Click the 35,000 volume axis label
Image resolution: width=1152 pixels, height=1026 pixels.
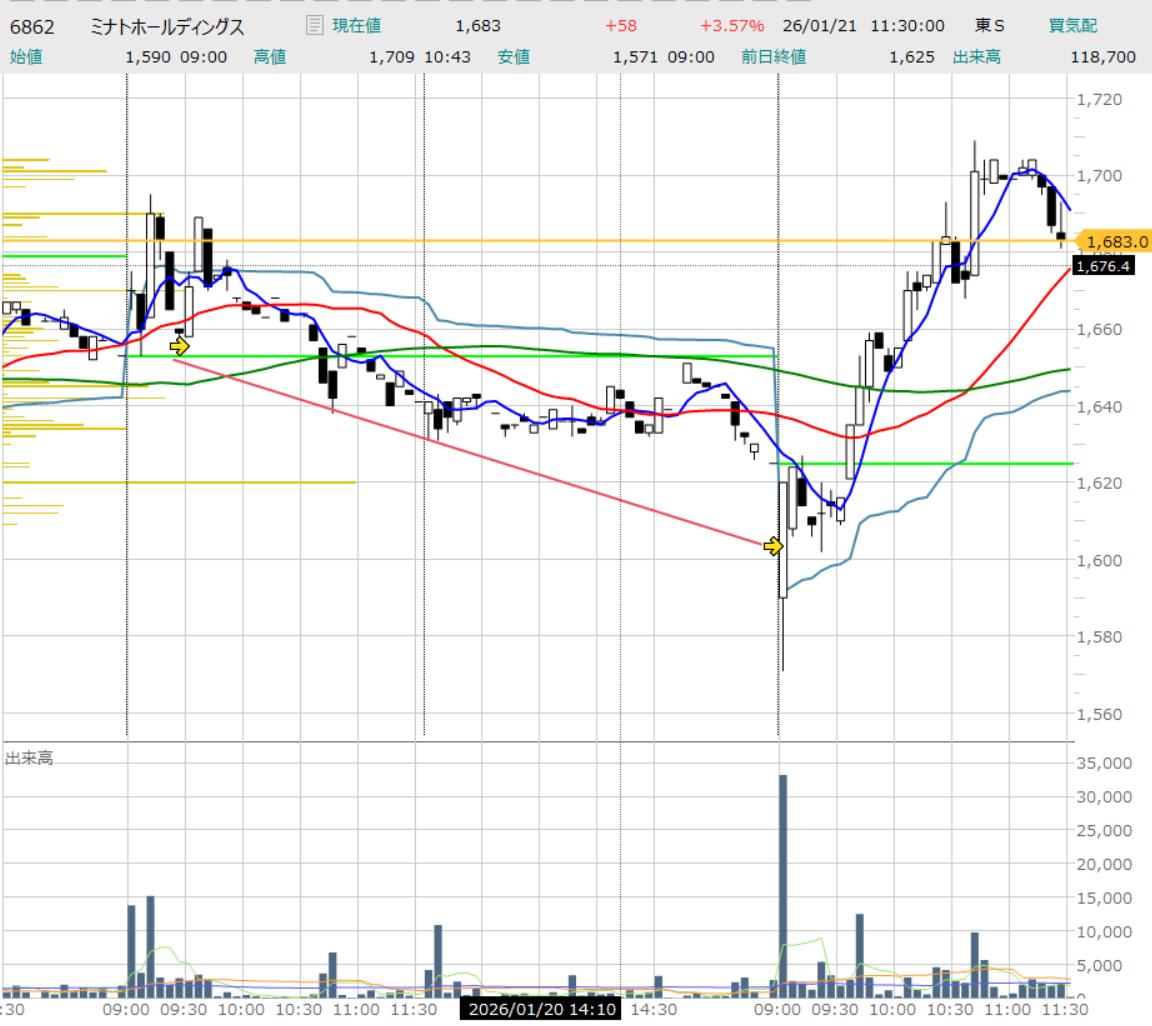1104,764
